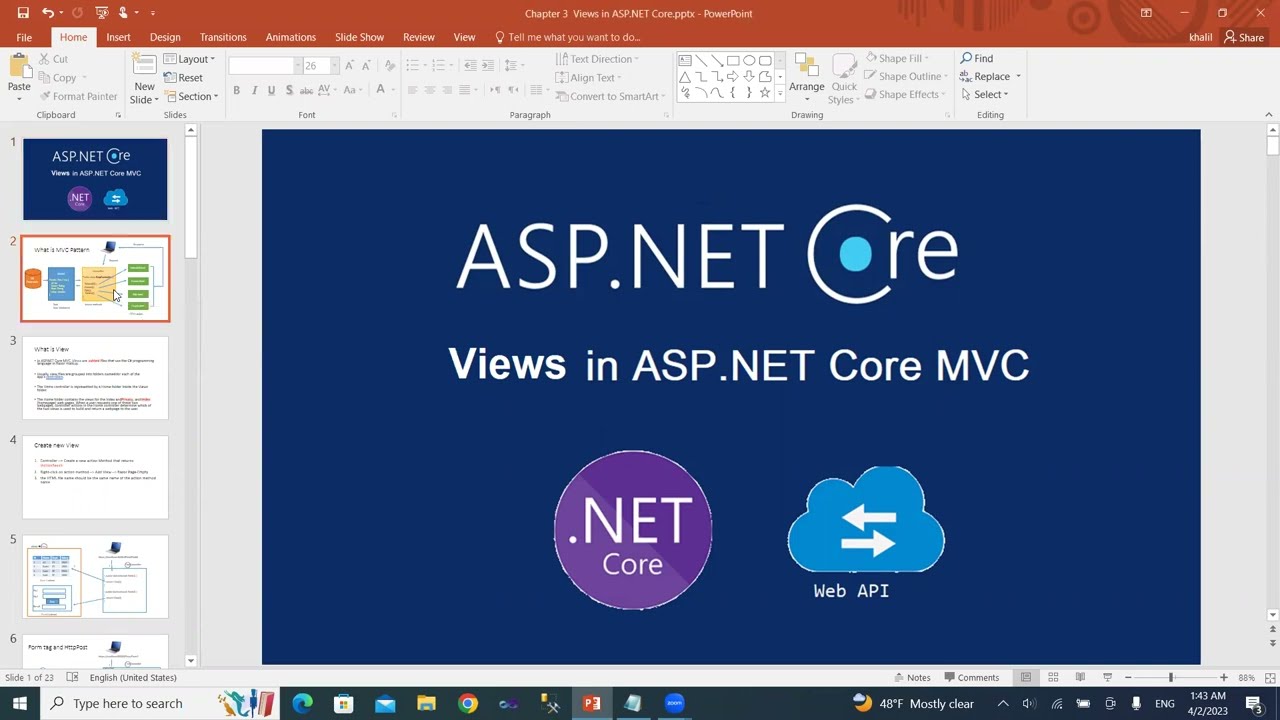The height and width of the screenshot is (720, 1280).
Task: Switch to Animations tab
Action: (x=291, y=37)
